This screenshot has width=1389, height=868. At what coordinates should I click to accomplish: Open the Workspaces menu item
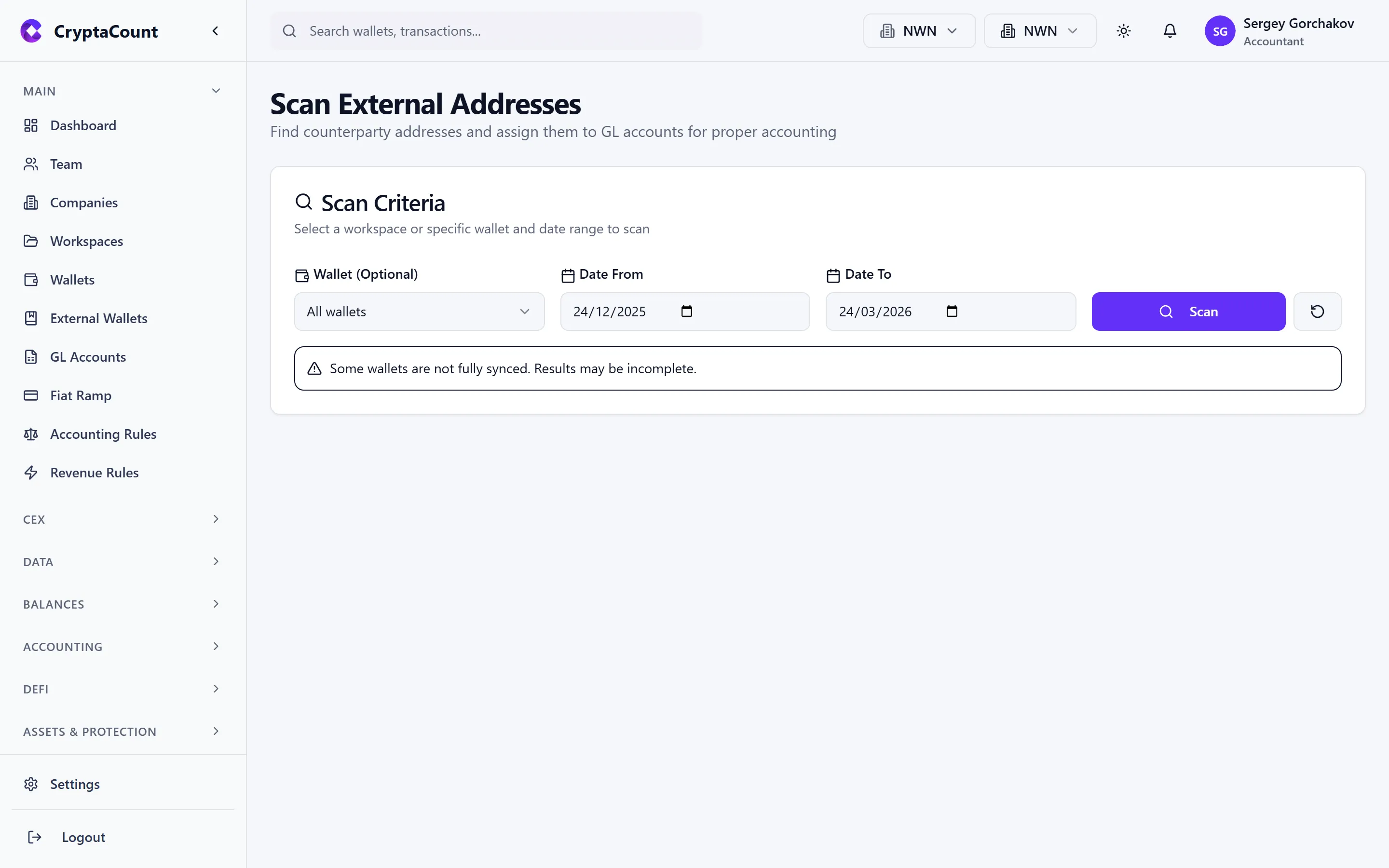pyautogui.click(x=86, y=241)
